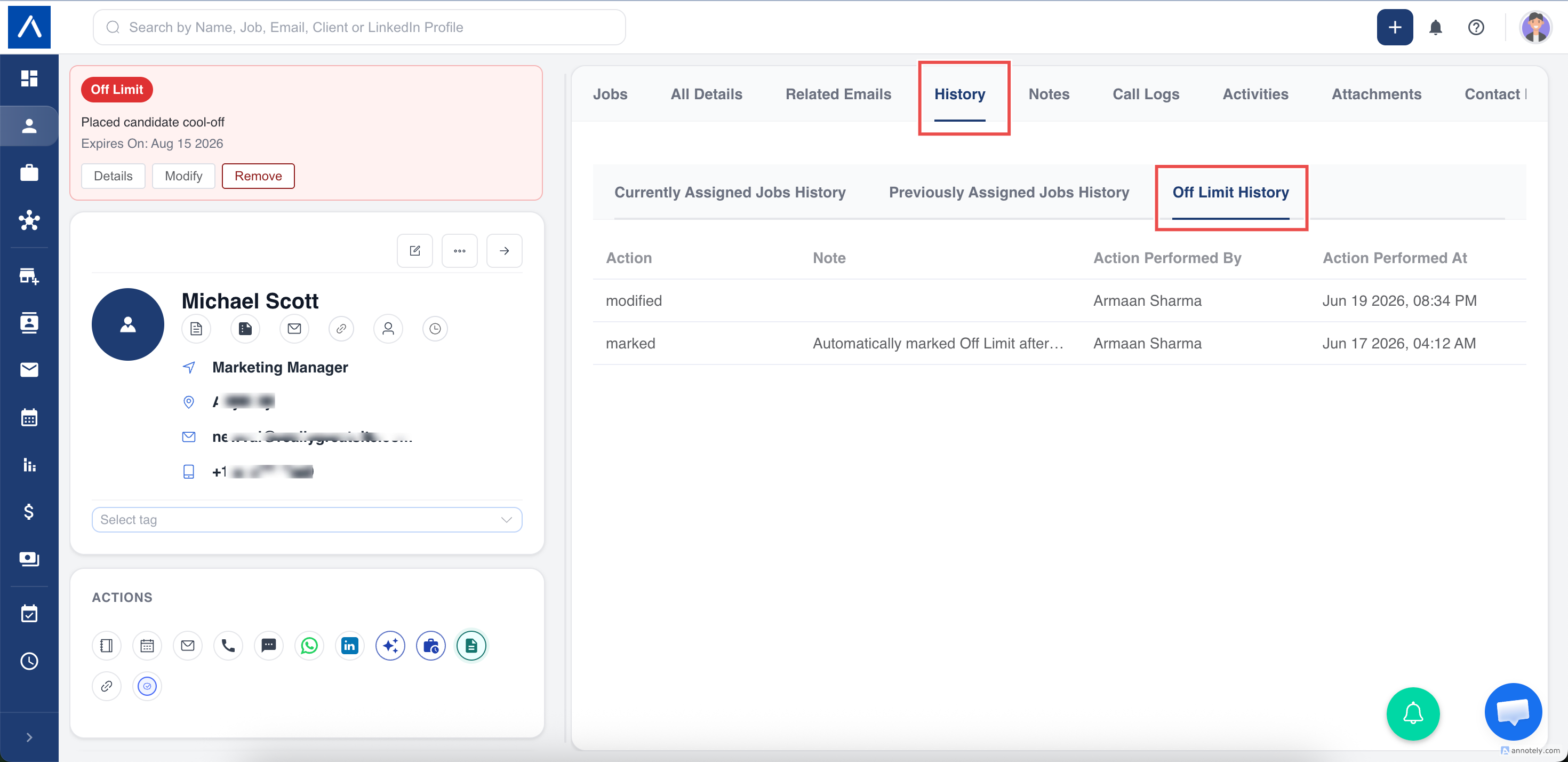Click the clock history icon under Michael Scott
The width and height of the screenshot is (1568, 762).
(x=435, y=329)
